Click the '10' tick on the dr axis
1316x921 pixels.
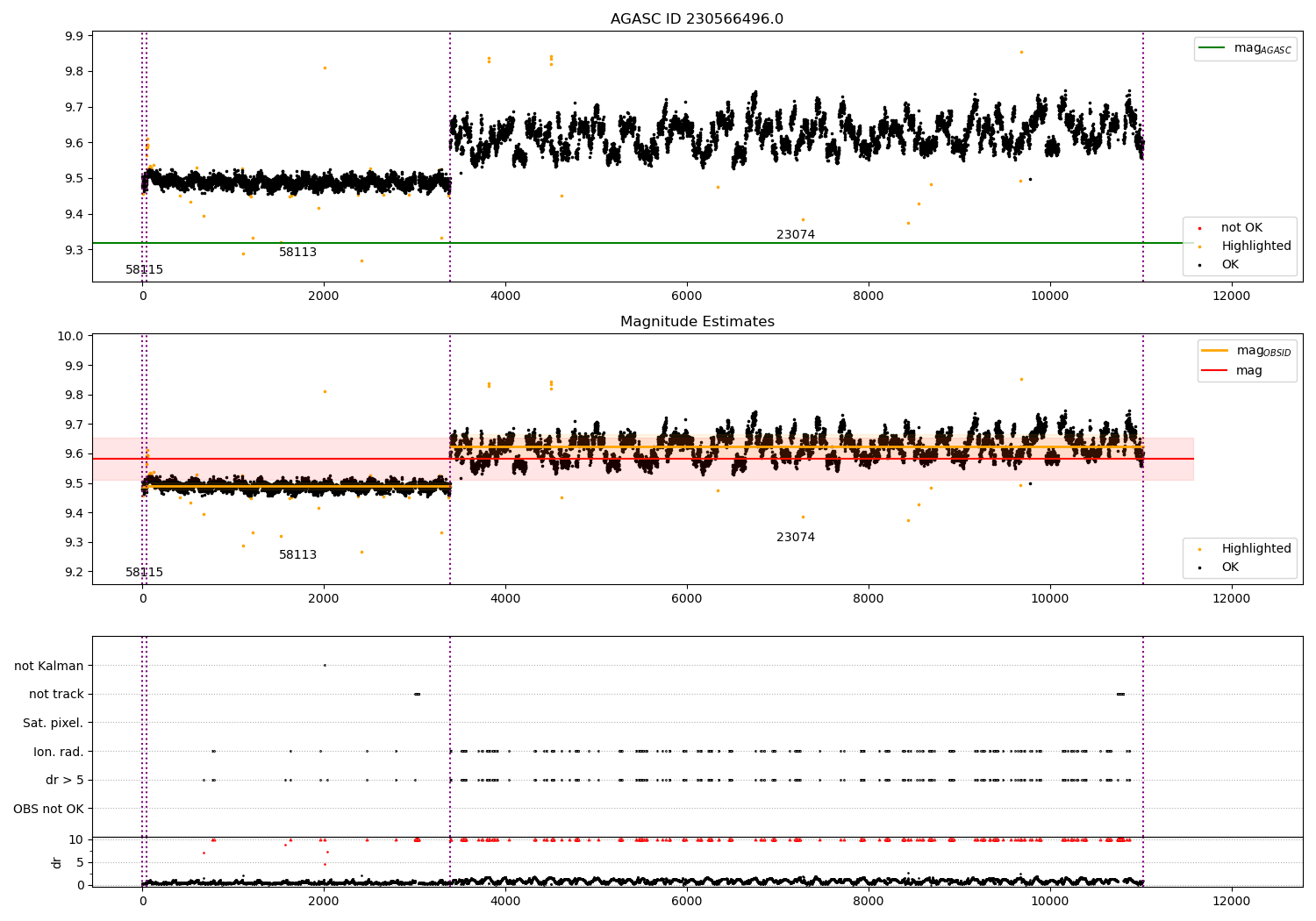(76, 840)
